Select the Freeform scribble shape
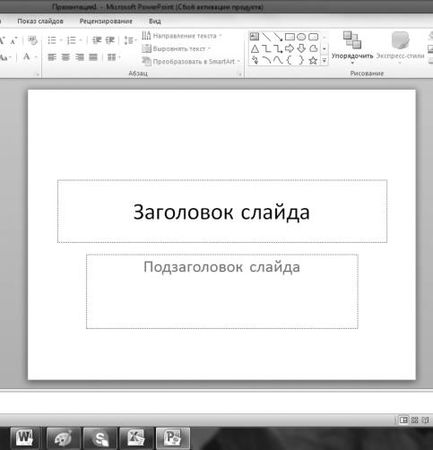 [x=255, y=60]
